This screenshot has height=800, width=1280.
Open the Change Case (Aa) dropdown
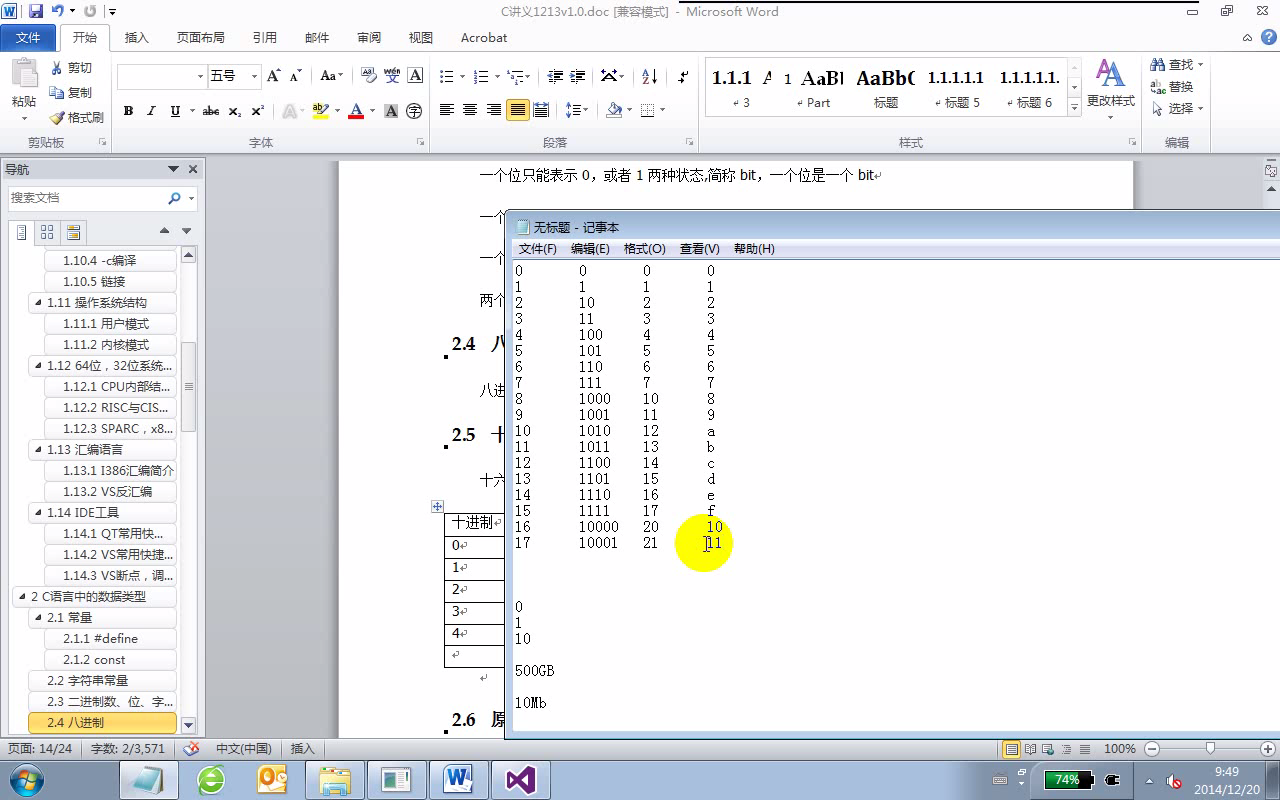331,76
